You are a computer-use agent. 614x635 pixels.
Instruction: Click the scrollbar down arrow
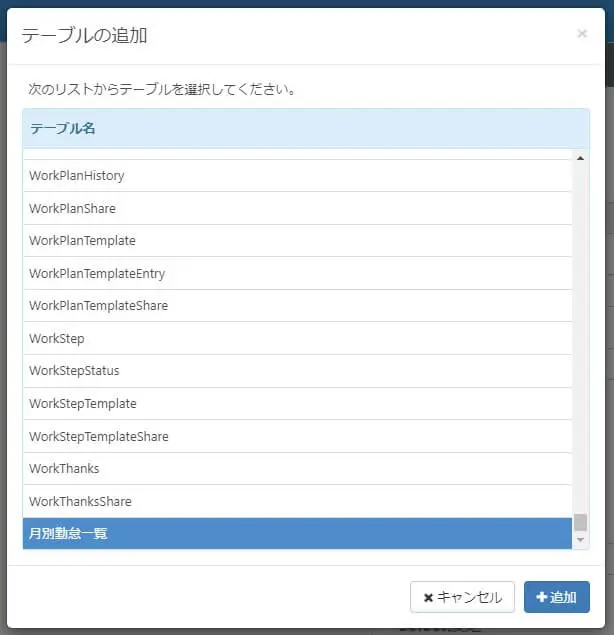pyautogui.click(x=580, y=540)
